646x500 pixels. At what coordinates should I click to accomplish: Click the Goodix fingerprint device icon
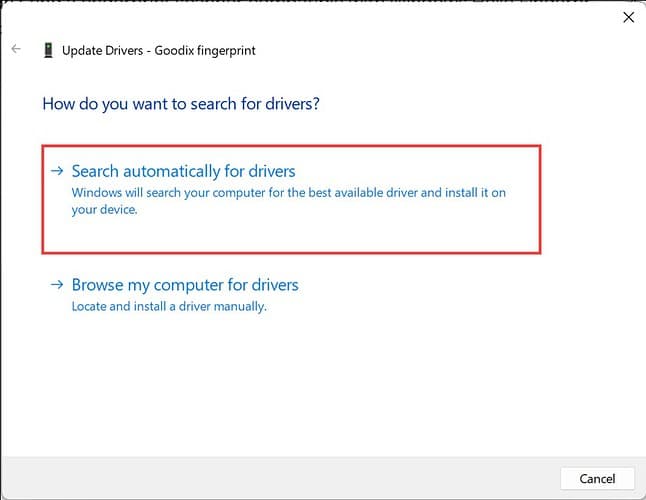point(48,50)
